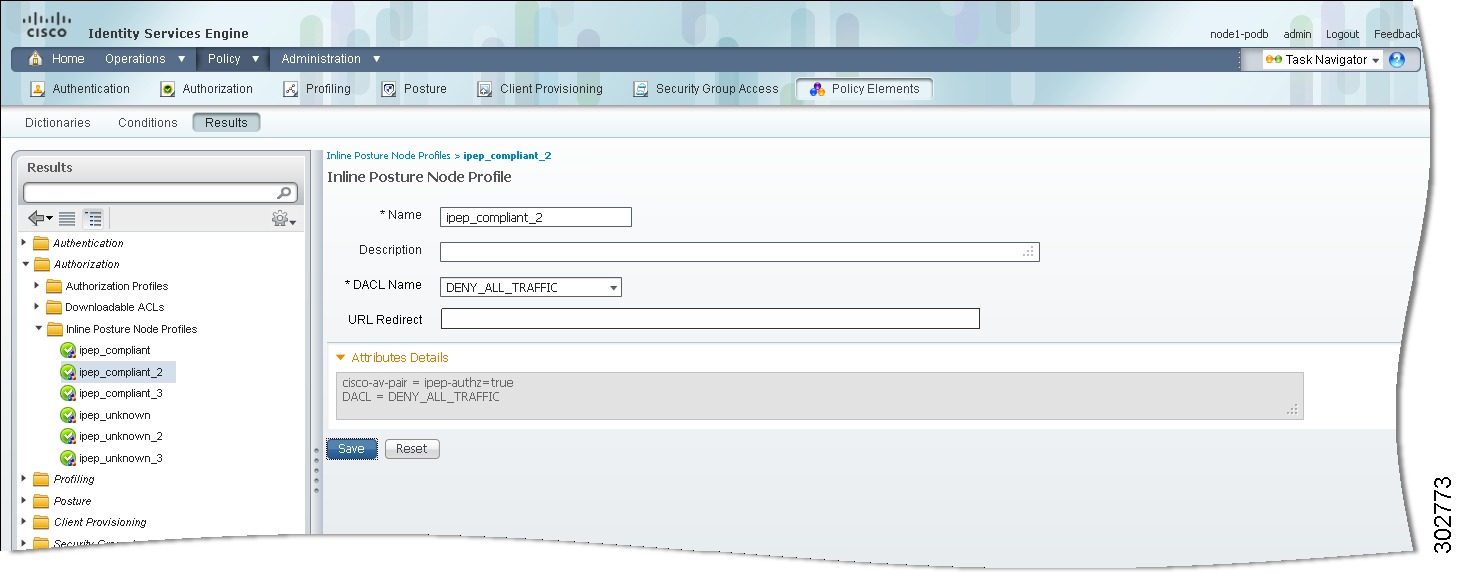Viewport: 1467px width, 573px height.
Task: Open the Administration menu
Action: 331,59
